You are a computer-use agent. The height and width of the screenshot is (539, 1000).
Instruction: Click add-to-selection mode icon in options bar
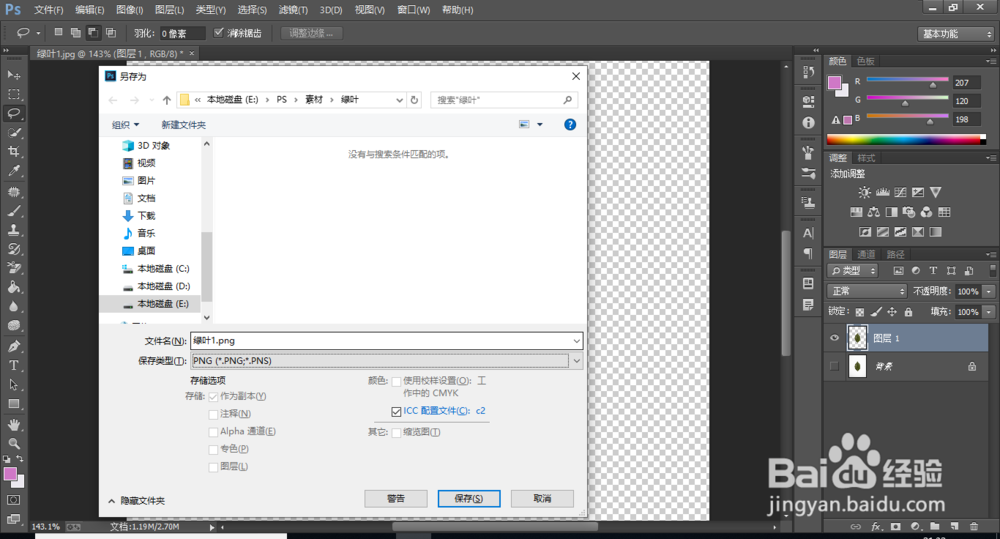tap(76, 33)
